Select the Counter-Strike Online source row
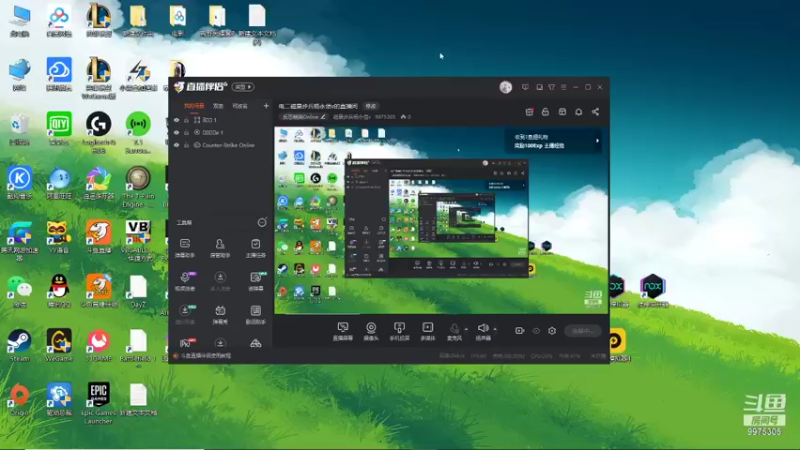 [x=220, y=145]
